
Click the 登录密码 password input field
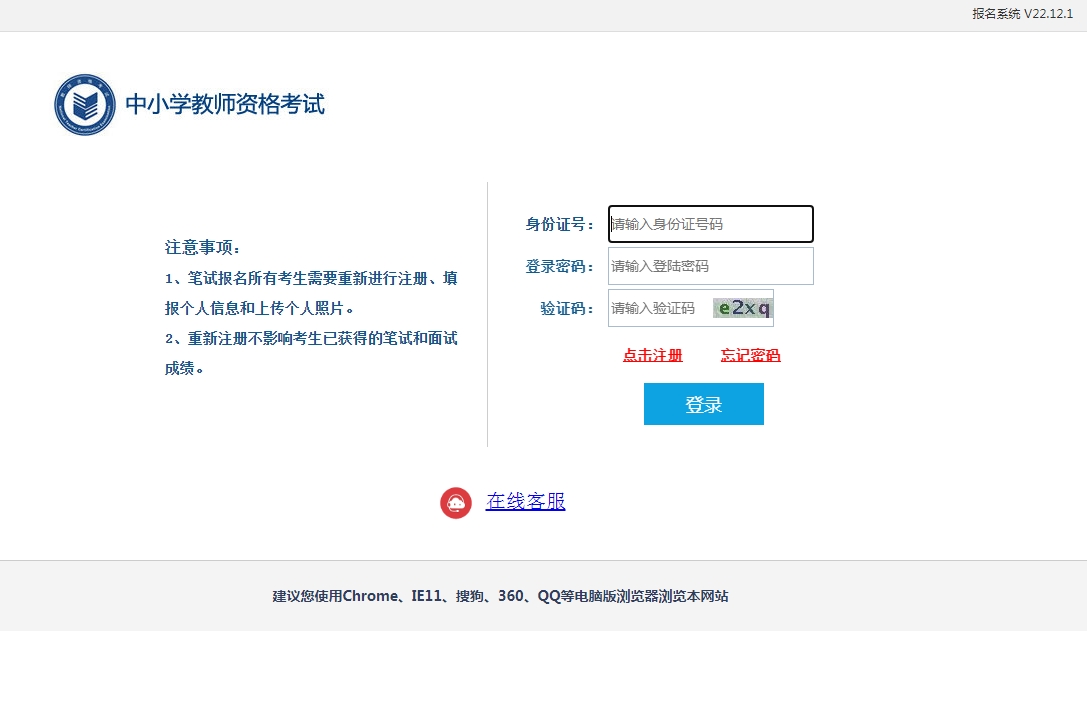710,265
